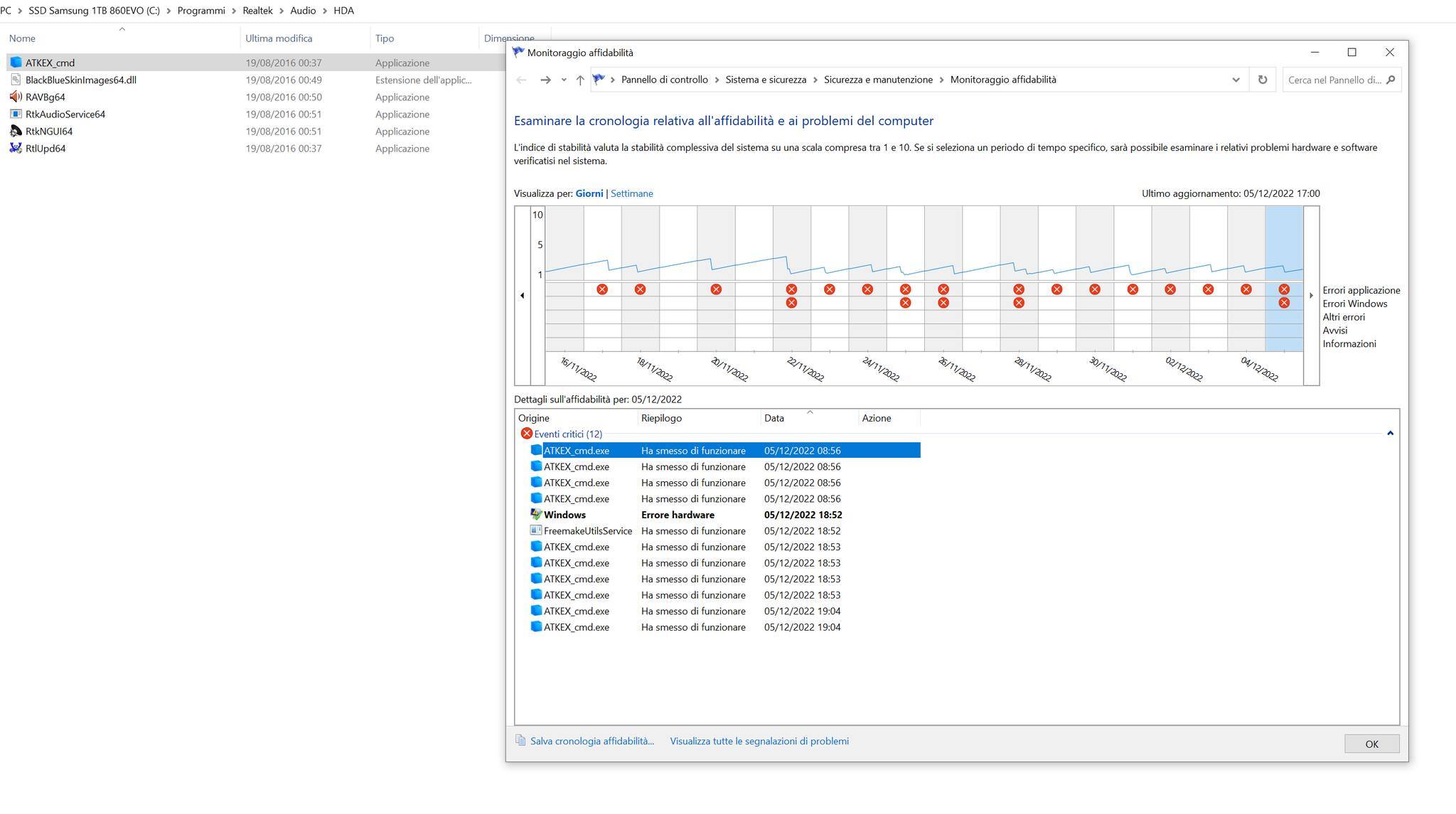Image resolution: width=1456 pixels, height=814 pixels.
Task: Open recent locations dropdown arrow
Action: [x=564, y=80]
